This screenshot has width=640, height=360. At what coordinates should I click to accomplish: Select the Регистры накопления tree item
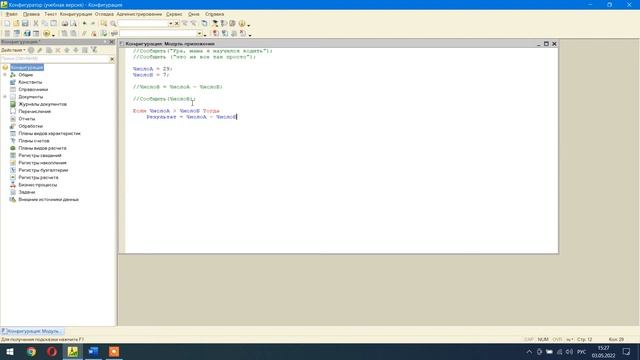coord(42,163)
